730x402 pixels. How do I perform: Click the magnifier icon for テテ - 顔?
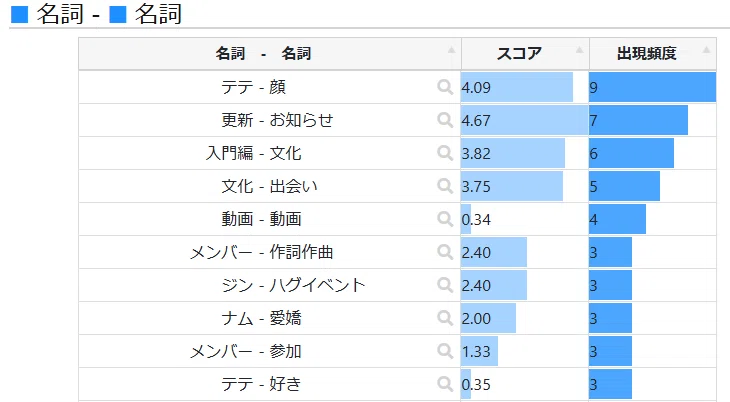click(445, 87)
